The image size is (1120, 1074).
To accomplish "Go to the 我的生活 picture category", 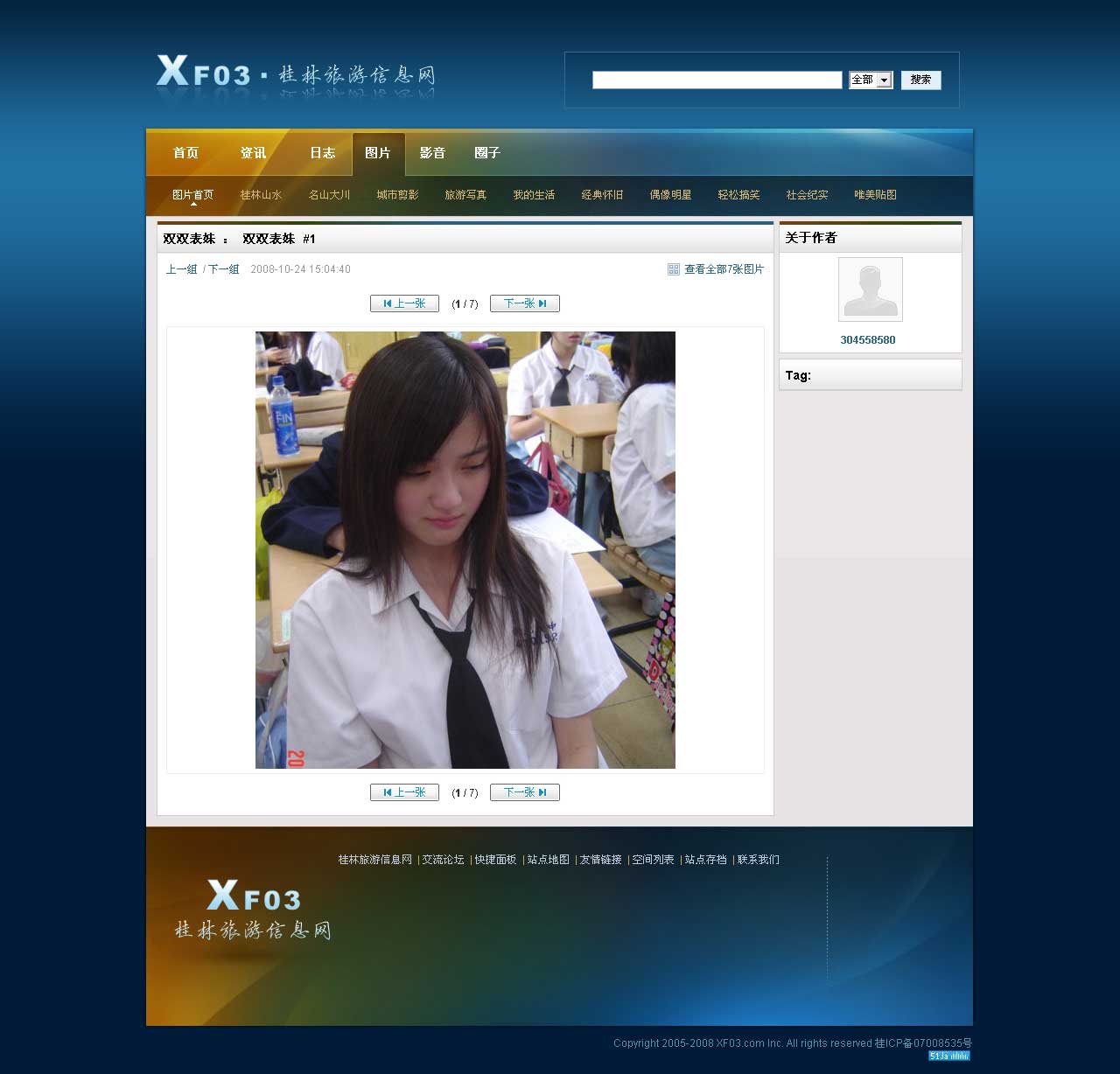I will pyautogui.click(x=534, y=195).
